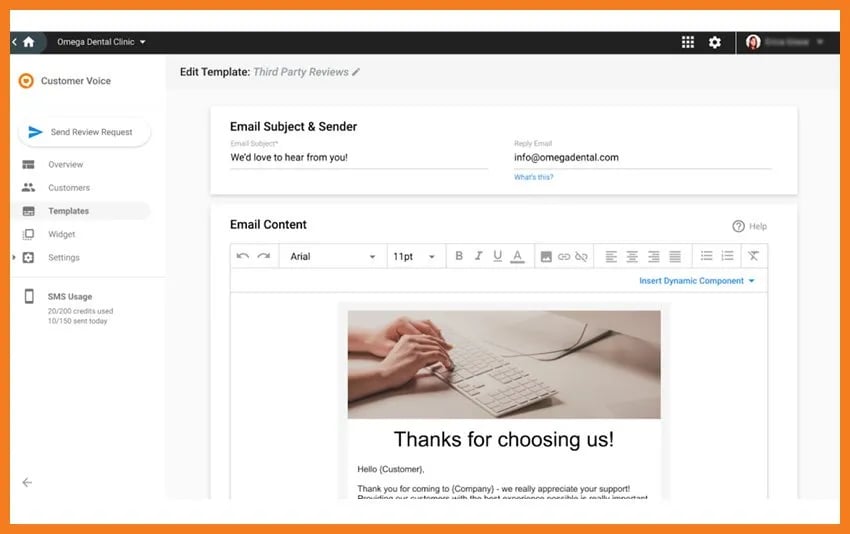Click the remove link icon
This screenshot has height=534, width=850.
[x=582, y=257]
